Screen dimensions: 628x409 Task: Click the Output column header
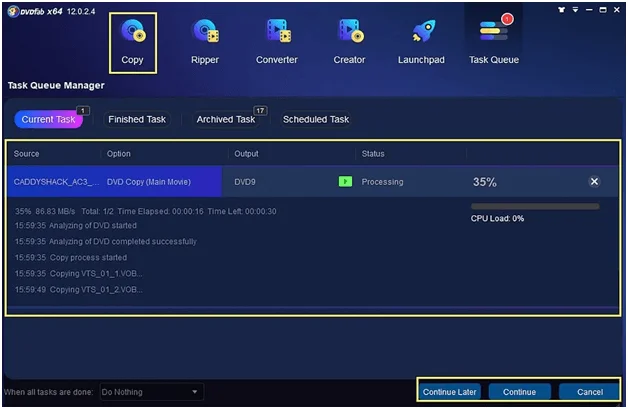[x=246, y=154]
